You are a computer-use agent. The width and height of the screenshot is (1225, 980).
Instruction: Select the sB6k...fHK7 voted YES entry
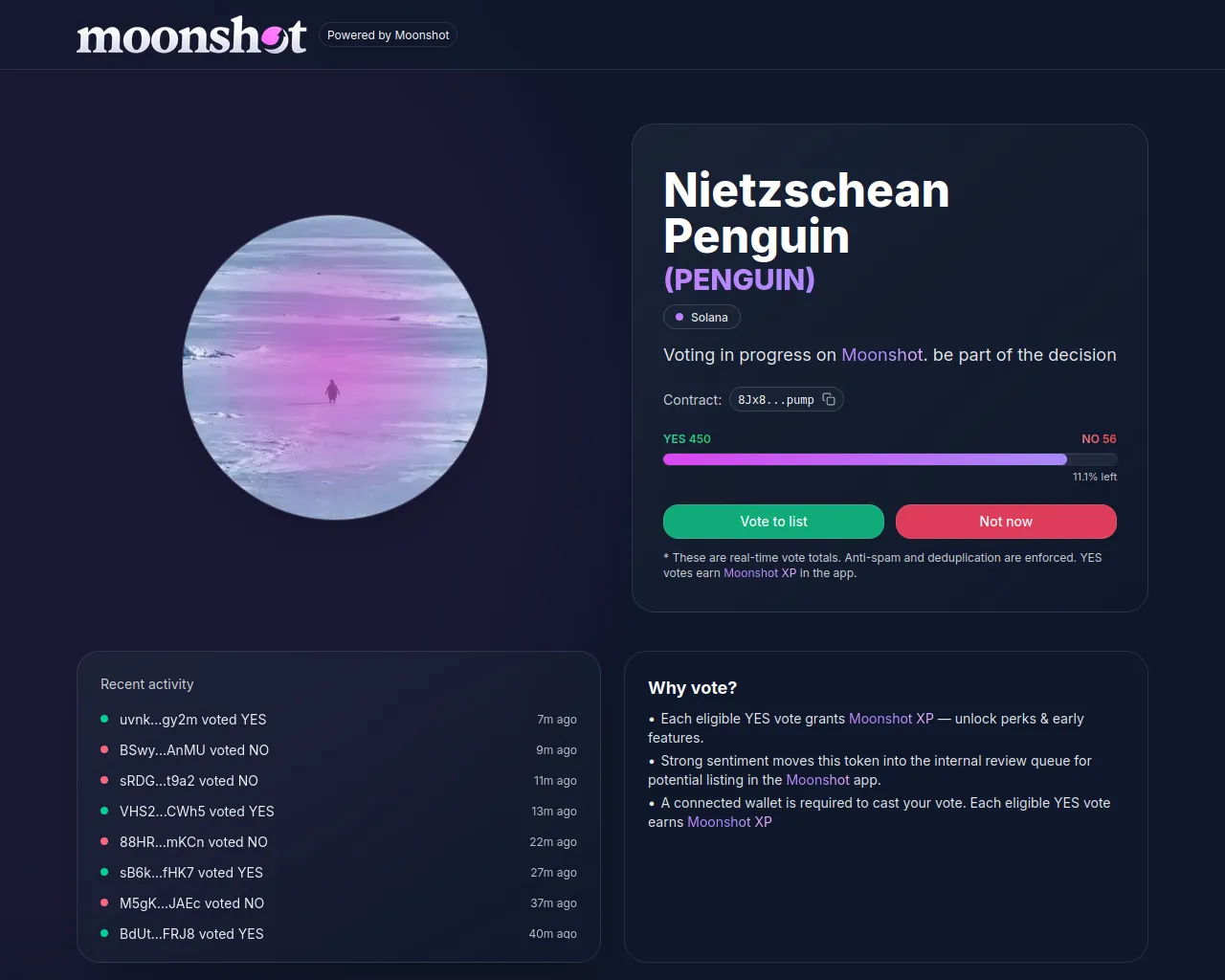point(190,873)
